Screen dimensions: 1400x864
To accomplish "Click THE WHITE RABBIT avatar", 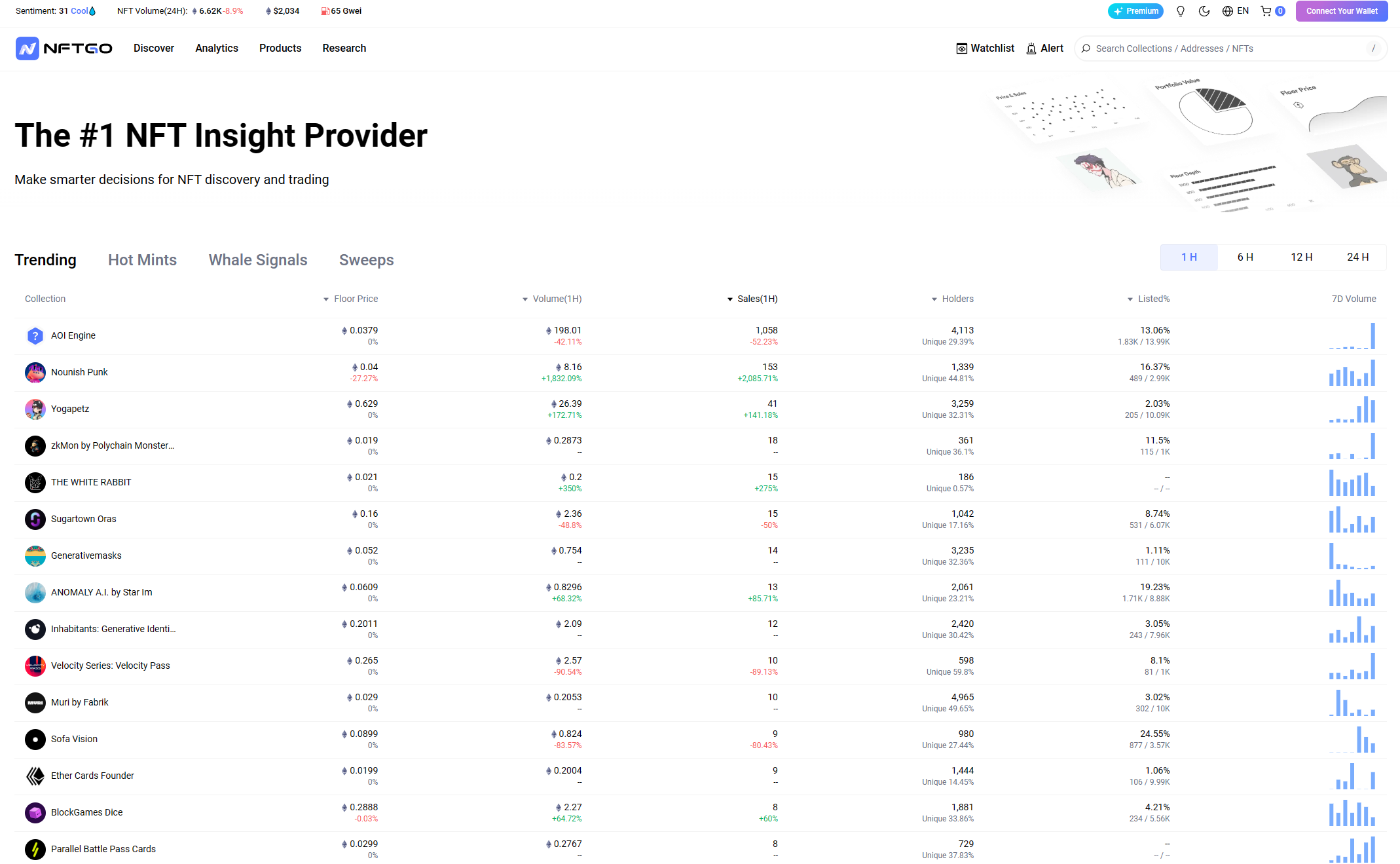I will (35, 483).
